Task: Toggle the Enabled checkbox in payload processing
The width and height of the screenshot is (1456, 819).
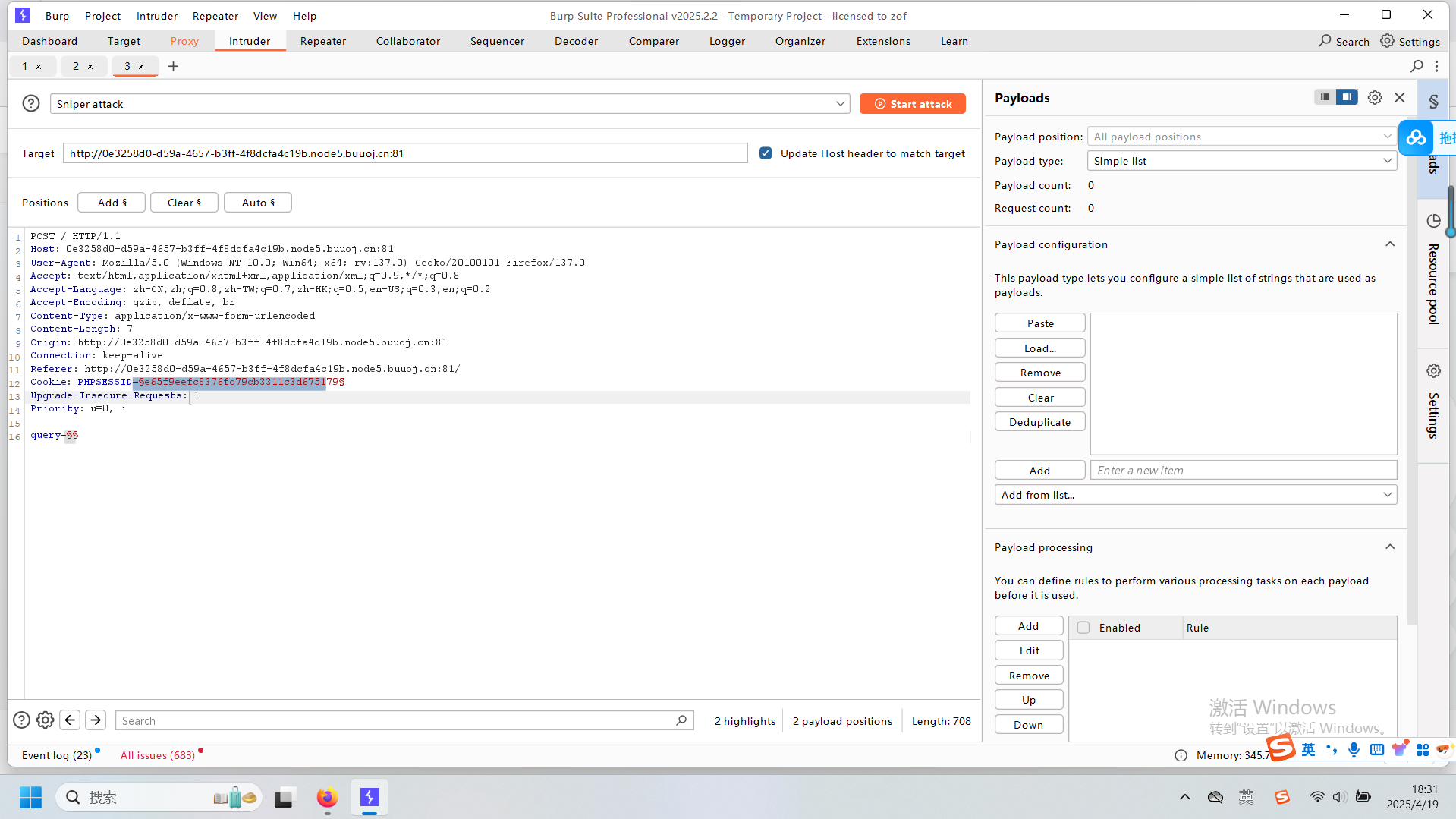Action: 1083,628
